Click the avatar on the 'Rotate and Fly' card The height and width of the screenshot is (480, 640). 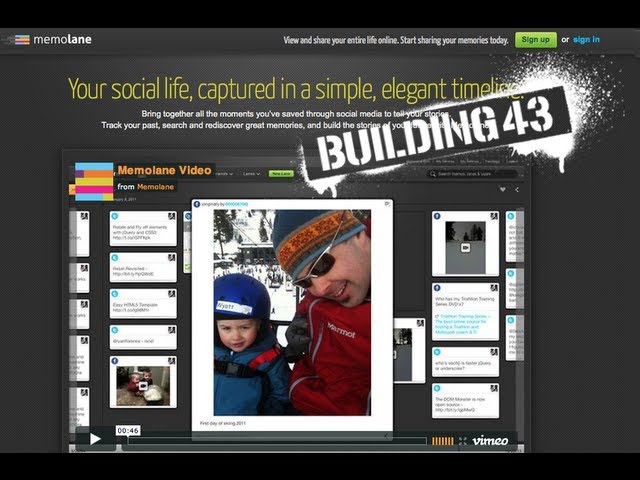(172, 216)
